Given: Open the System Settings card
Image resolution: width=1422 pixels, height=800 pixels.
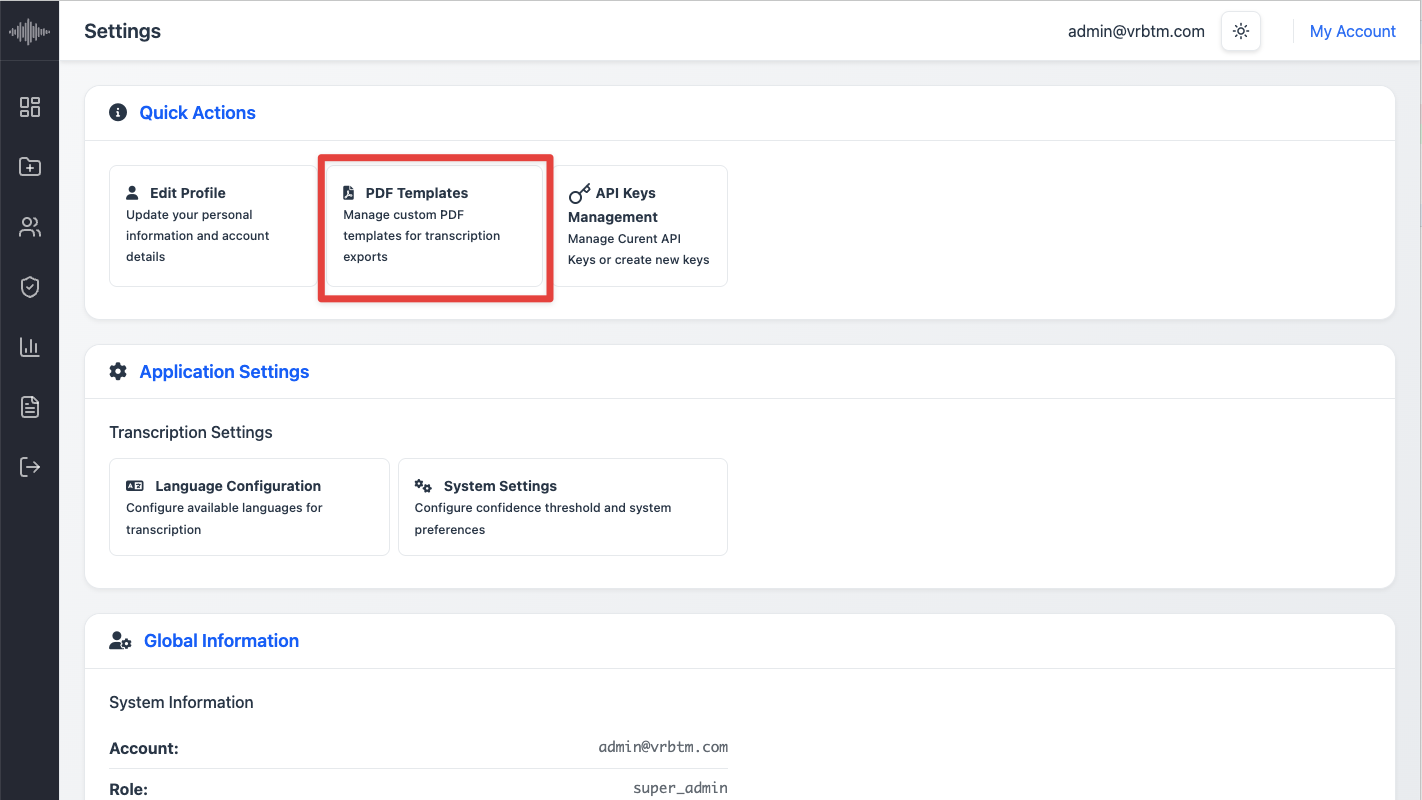Looking at the screenshot, I should click(x=563, y=507).
